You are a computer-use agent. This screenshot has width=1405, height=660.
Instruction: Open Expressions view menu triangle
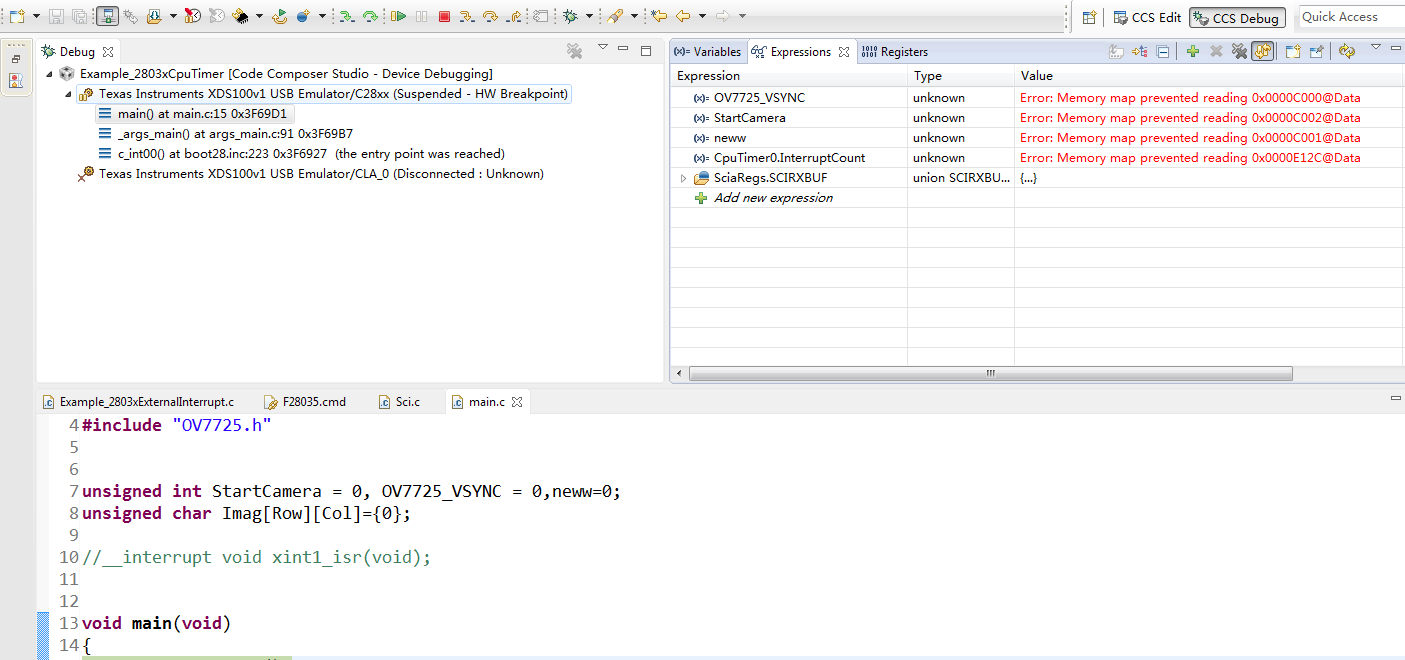[1376, 47]
